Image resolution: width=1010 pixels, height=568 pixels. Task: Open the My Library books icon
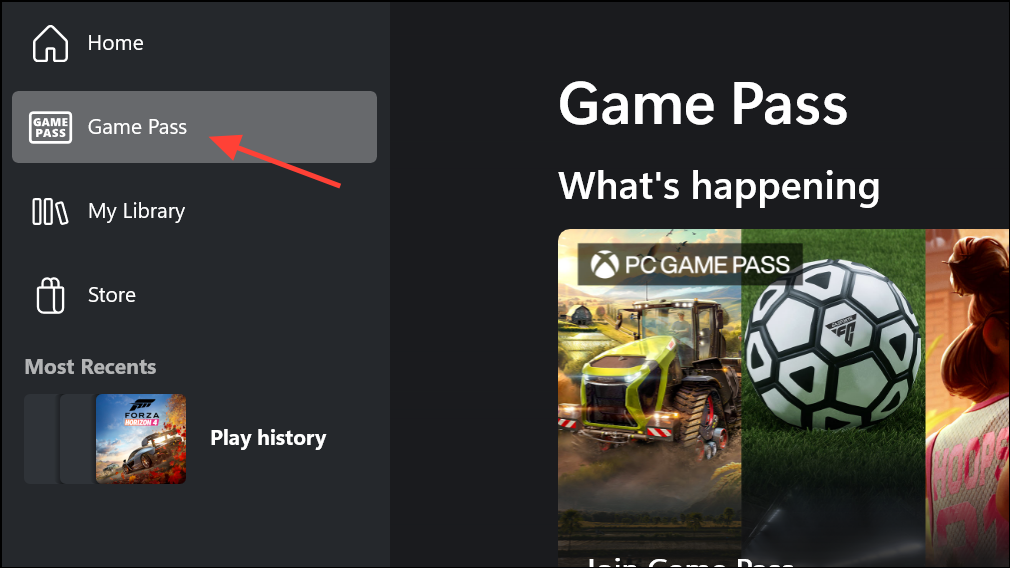[50, 211]
